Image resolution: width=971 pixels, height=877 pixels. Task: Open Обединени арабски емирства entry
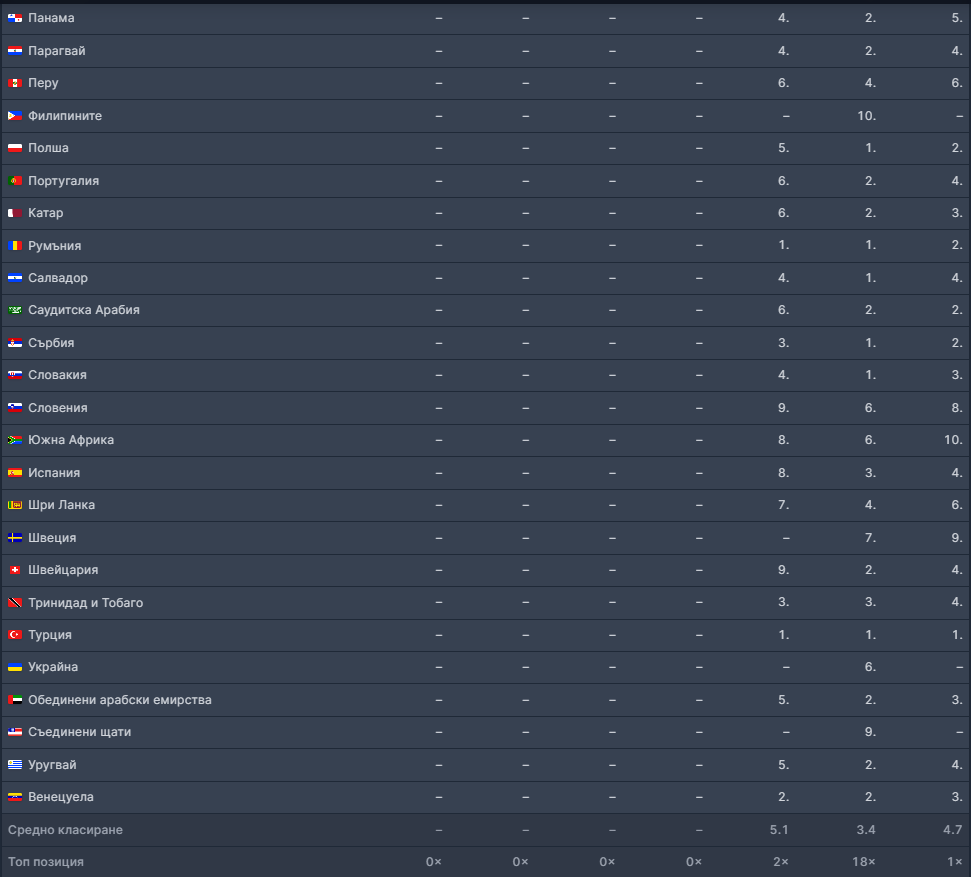(119, 700)
